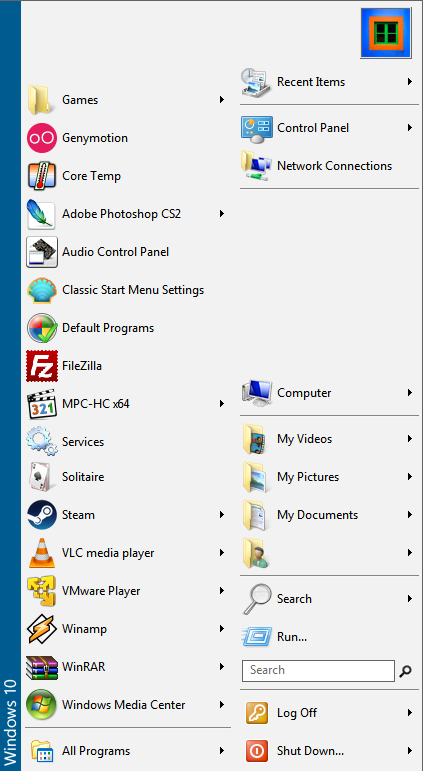The width and height of the screenshot is (423, 771).
Task: Click the Steam logo icon
Action: 42,515
